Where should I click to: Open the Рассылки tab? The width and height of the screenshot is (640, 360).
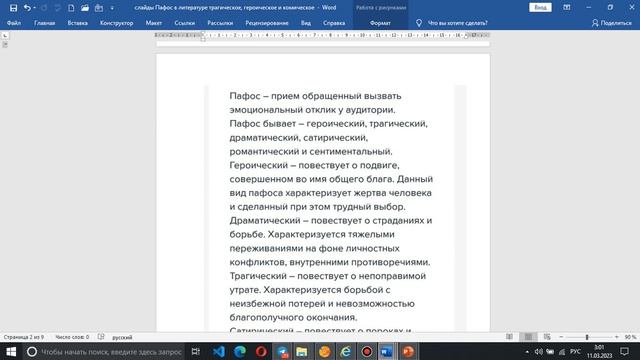click(220, 23)
